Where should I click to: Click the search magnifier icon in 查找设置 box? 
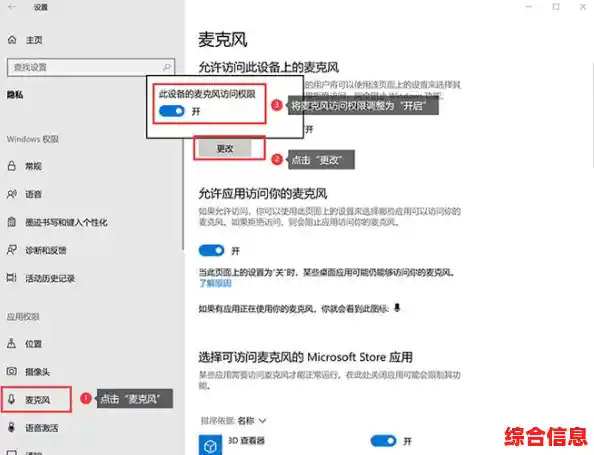pos(166,67)
